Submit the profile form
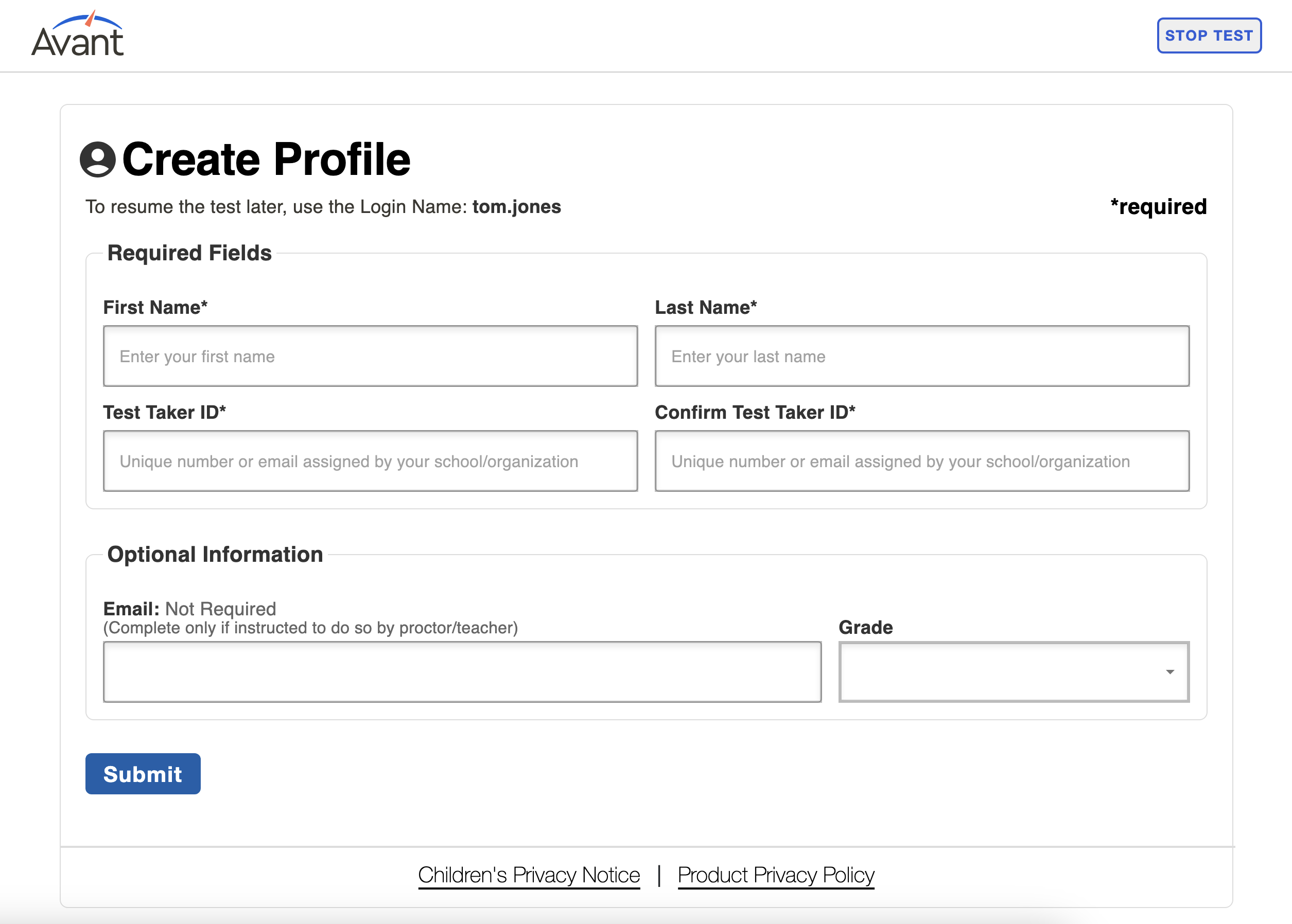The height and width of the screenshot is (924, 1292). [x=143, y=774]
